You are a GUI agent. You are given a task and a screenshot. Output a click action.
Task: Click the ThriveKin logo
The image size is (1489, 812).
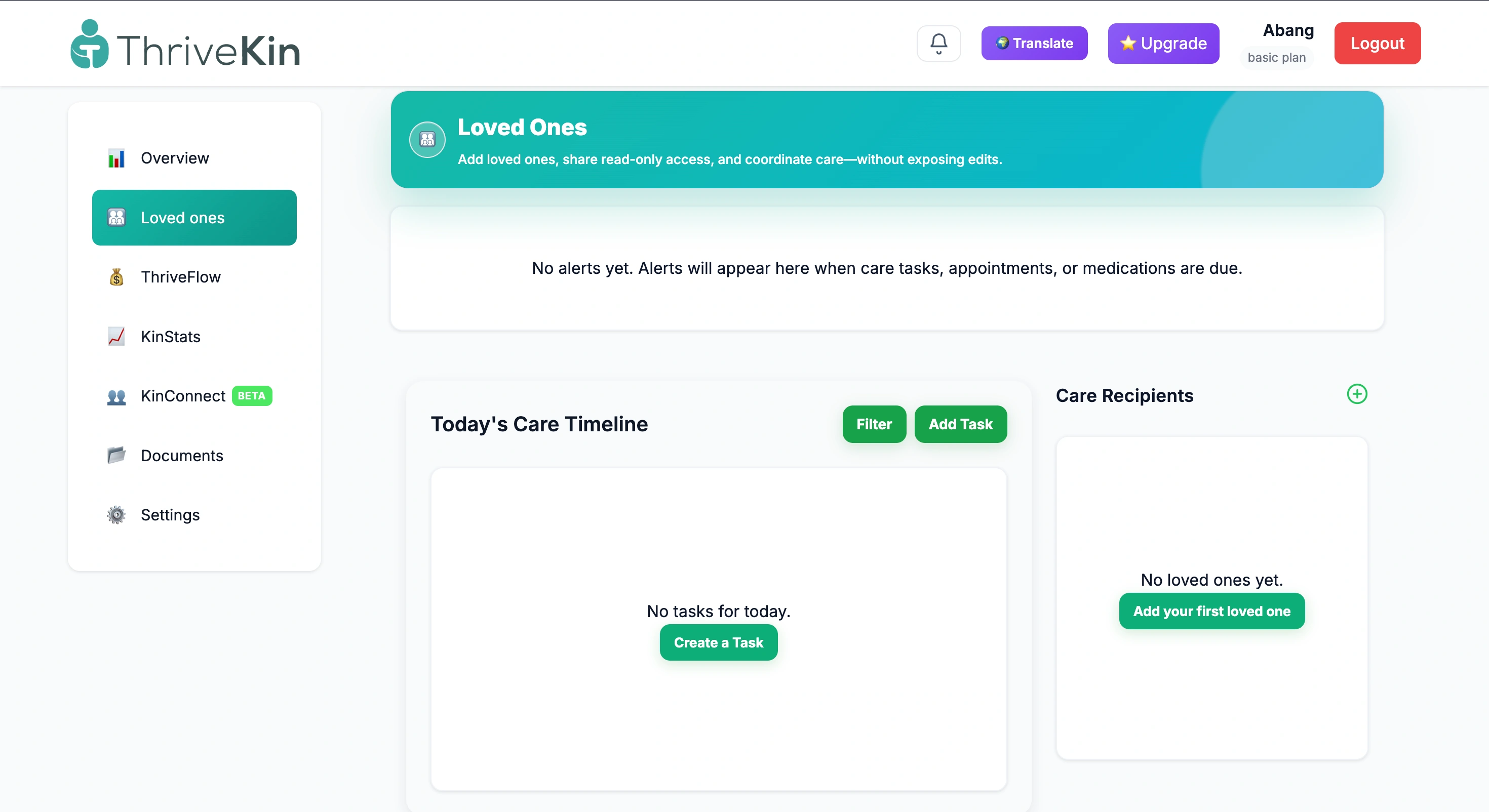click(185, 45)
